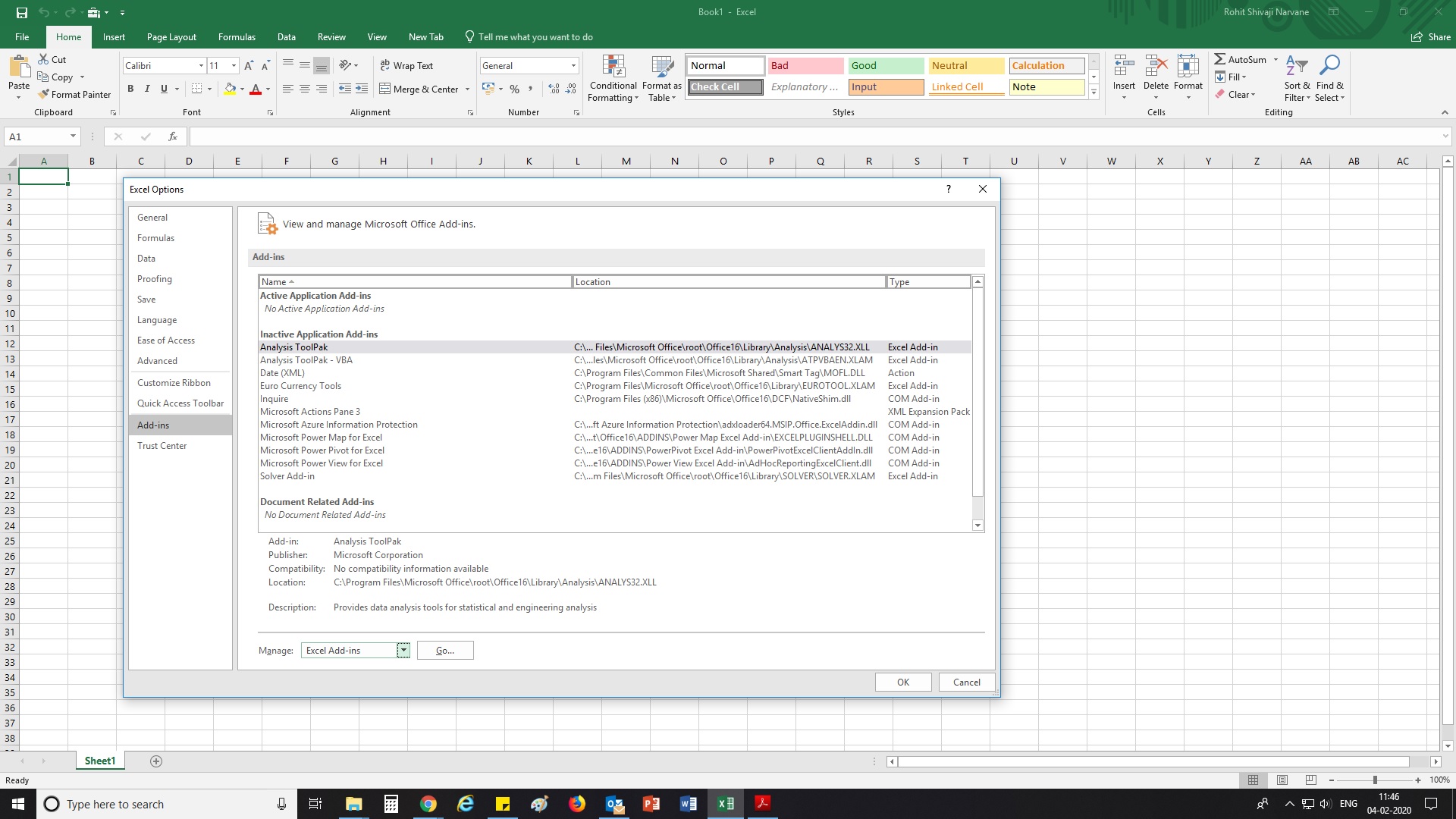1456x819 pixels.
Task: Switch to Page Break Preview view
Action: coord(1311,780)
